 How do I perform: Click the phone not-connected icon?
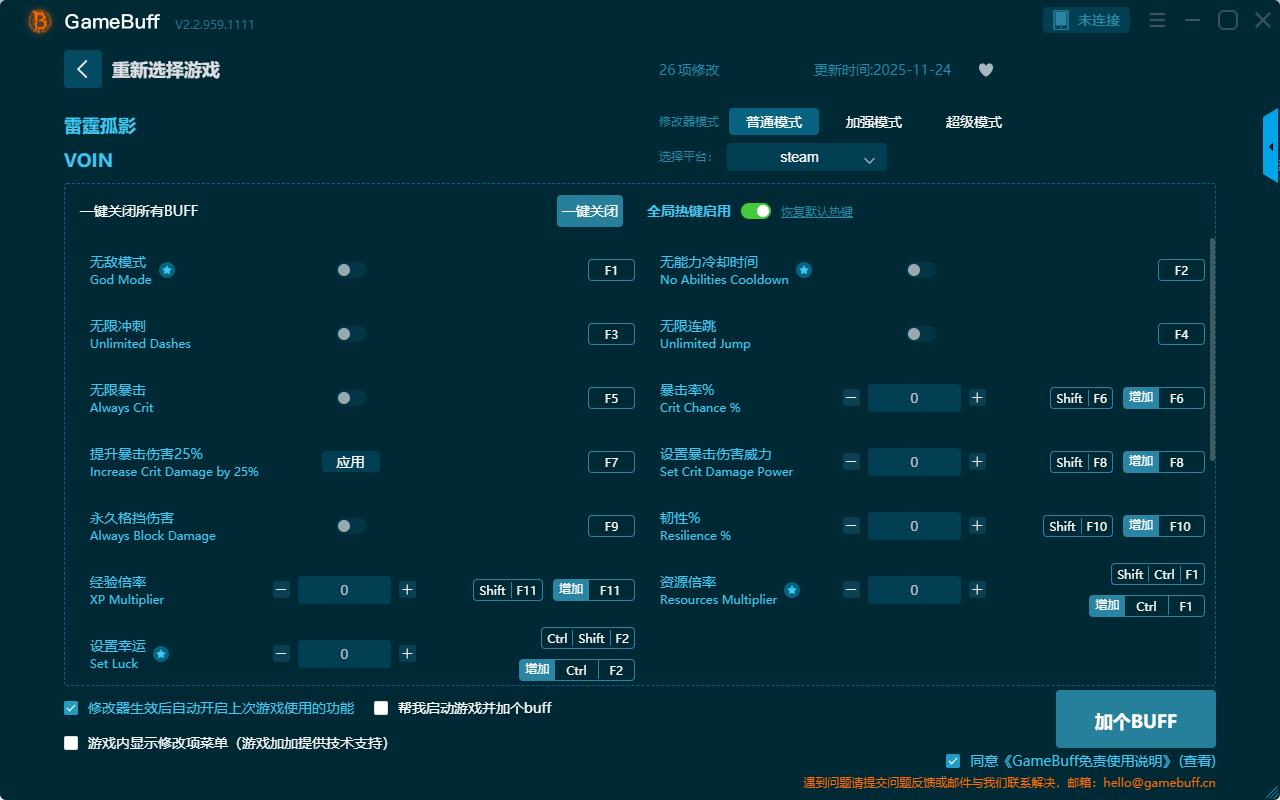tap(1061, 20)
